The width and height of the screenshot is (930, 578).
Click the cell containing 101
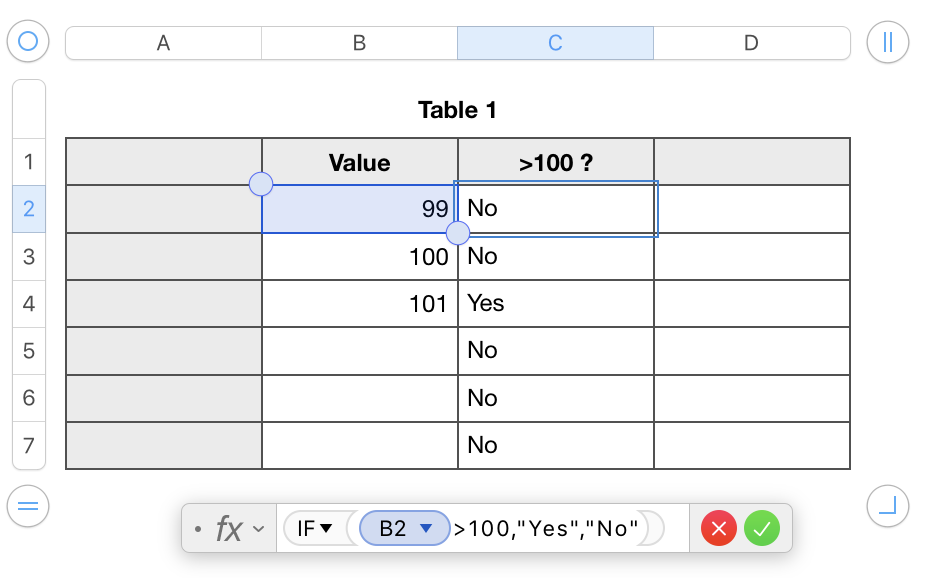click(x=360, y=303)
